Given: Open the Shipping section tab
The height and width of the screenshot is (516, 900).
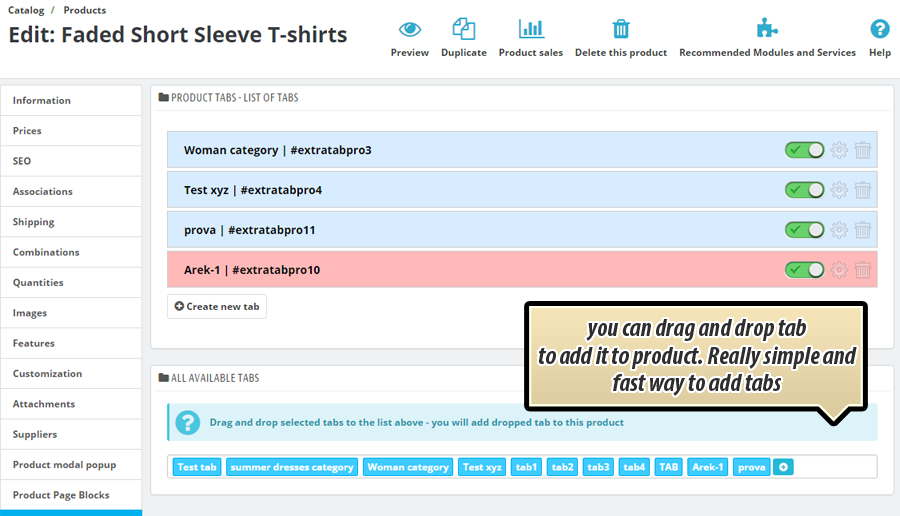Looking at the screenshot, I should pos(71,222).
